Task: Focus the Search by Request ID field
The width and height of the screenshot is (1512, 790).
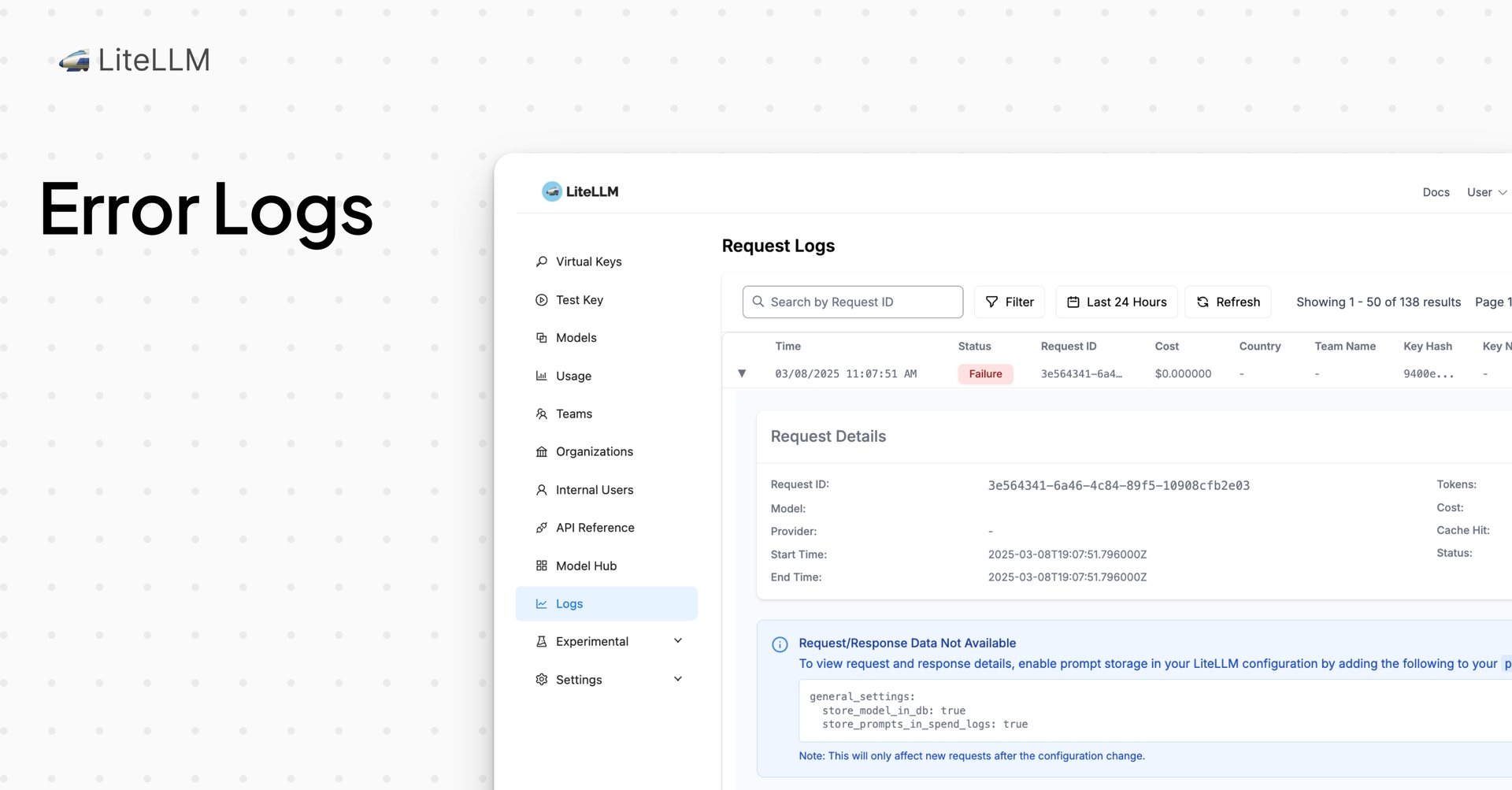Action: point(853,302)
